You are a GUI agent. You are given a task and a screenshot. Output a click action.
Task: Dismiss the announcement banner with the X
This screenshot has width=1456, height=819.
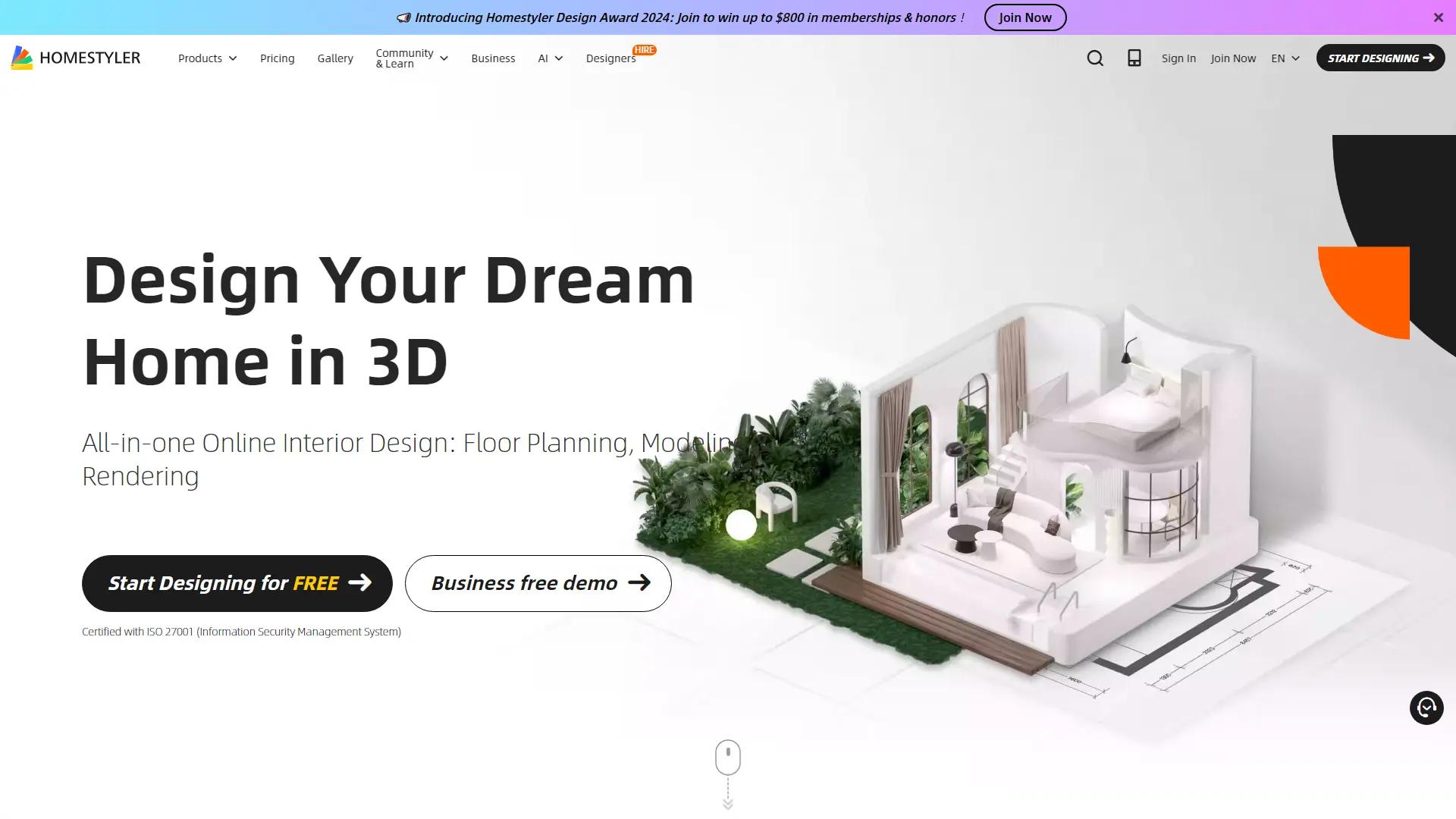1439,17
